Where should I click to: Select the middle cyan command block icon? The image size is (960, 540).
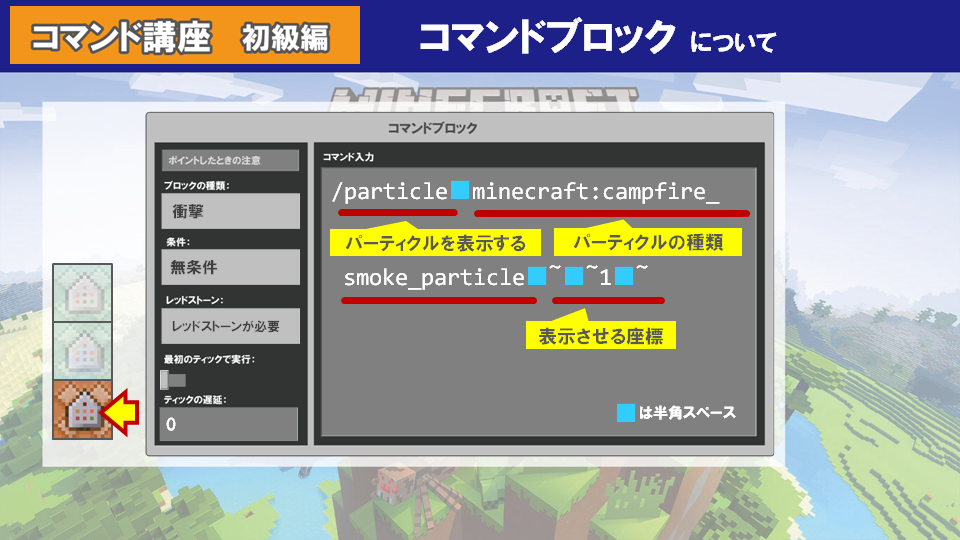[x=83, y=351]
